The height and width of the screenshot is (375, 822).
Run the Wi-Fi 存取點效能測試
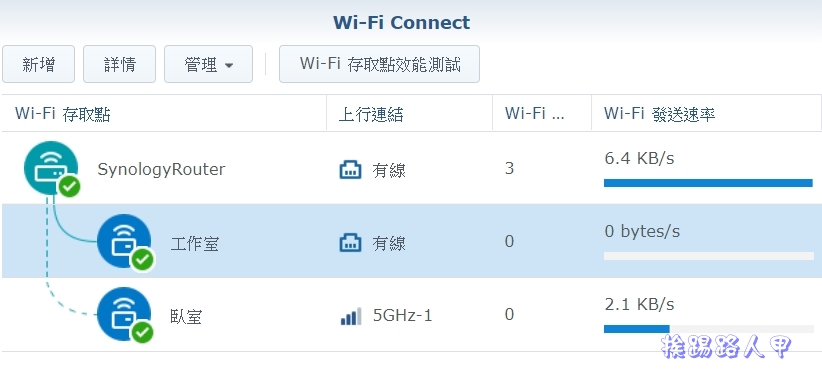pos(380,64)
